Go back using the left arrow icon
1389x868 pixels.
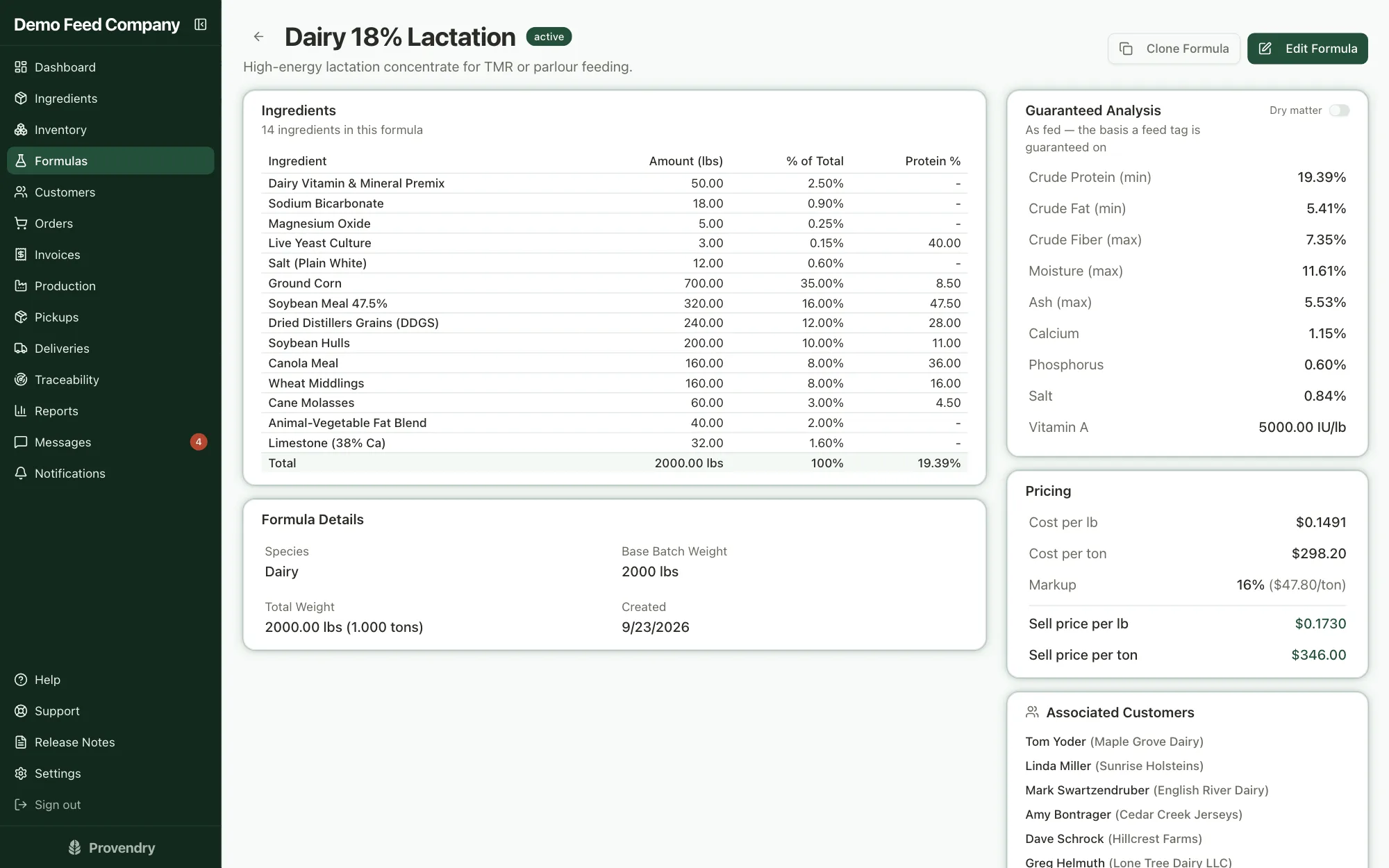[258, 37]
